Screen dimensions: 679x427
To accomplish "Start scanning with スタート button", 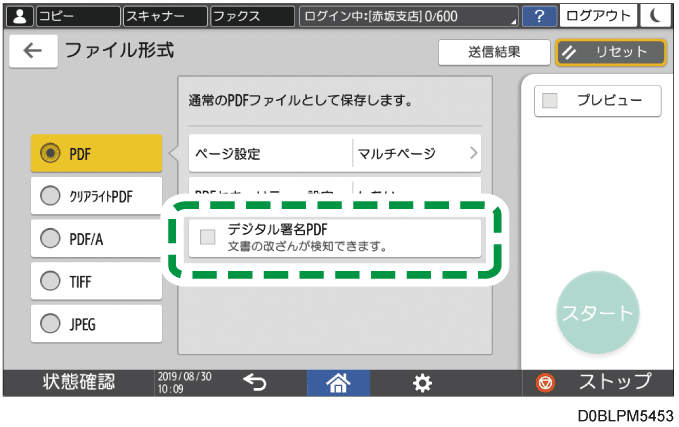I will (598, 313).
